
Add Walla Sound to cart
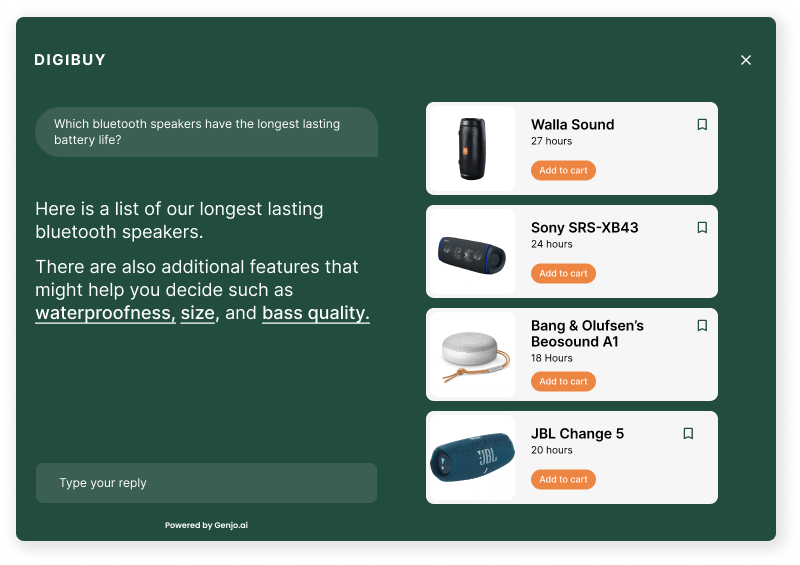(563, 170)
